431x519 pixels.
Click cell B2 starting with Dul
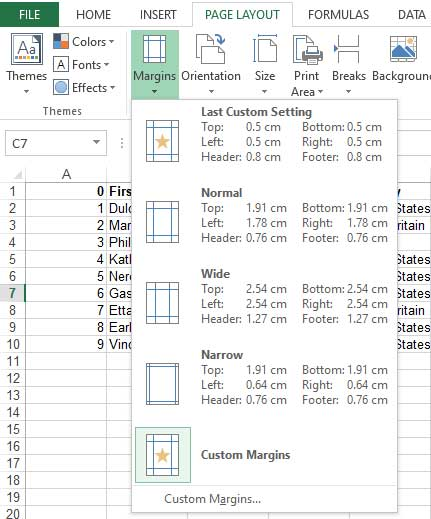(x=119, y=208)
